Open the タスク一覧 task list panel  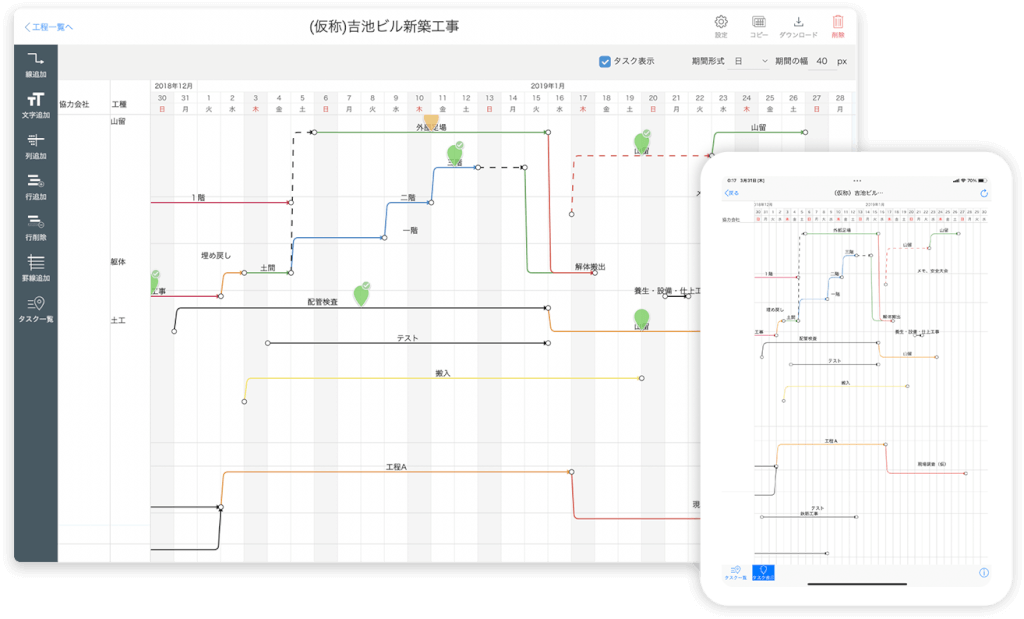(x=36, y=312)
